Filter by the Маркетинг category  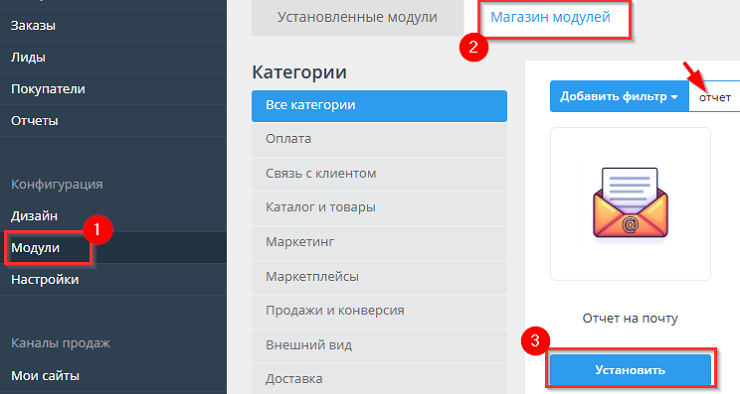coord(379,243)
